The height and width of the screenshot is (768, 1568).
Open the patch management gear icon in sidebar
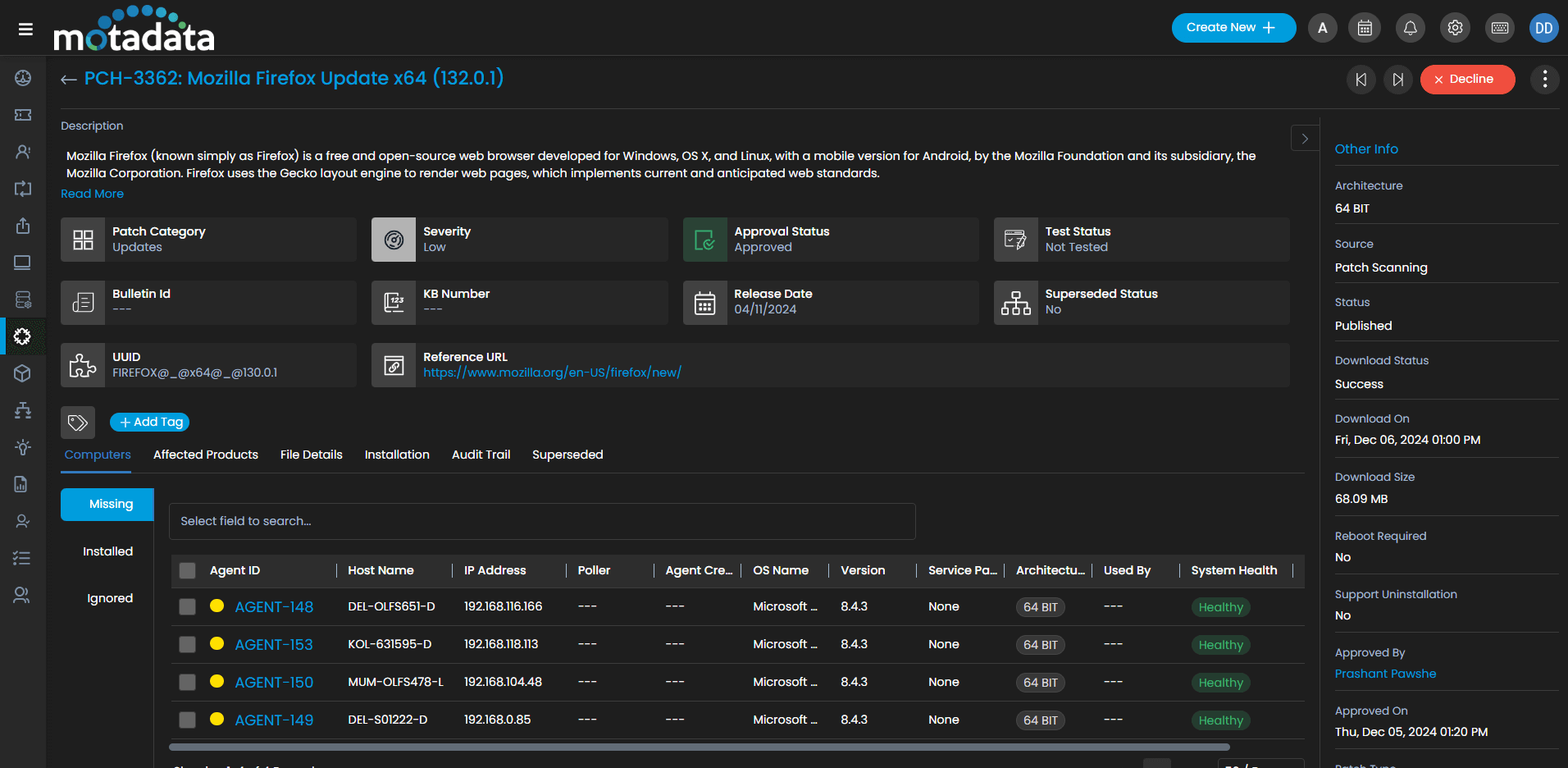point(23,336)
